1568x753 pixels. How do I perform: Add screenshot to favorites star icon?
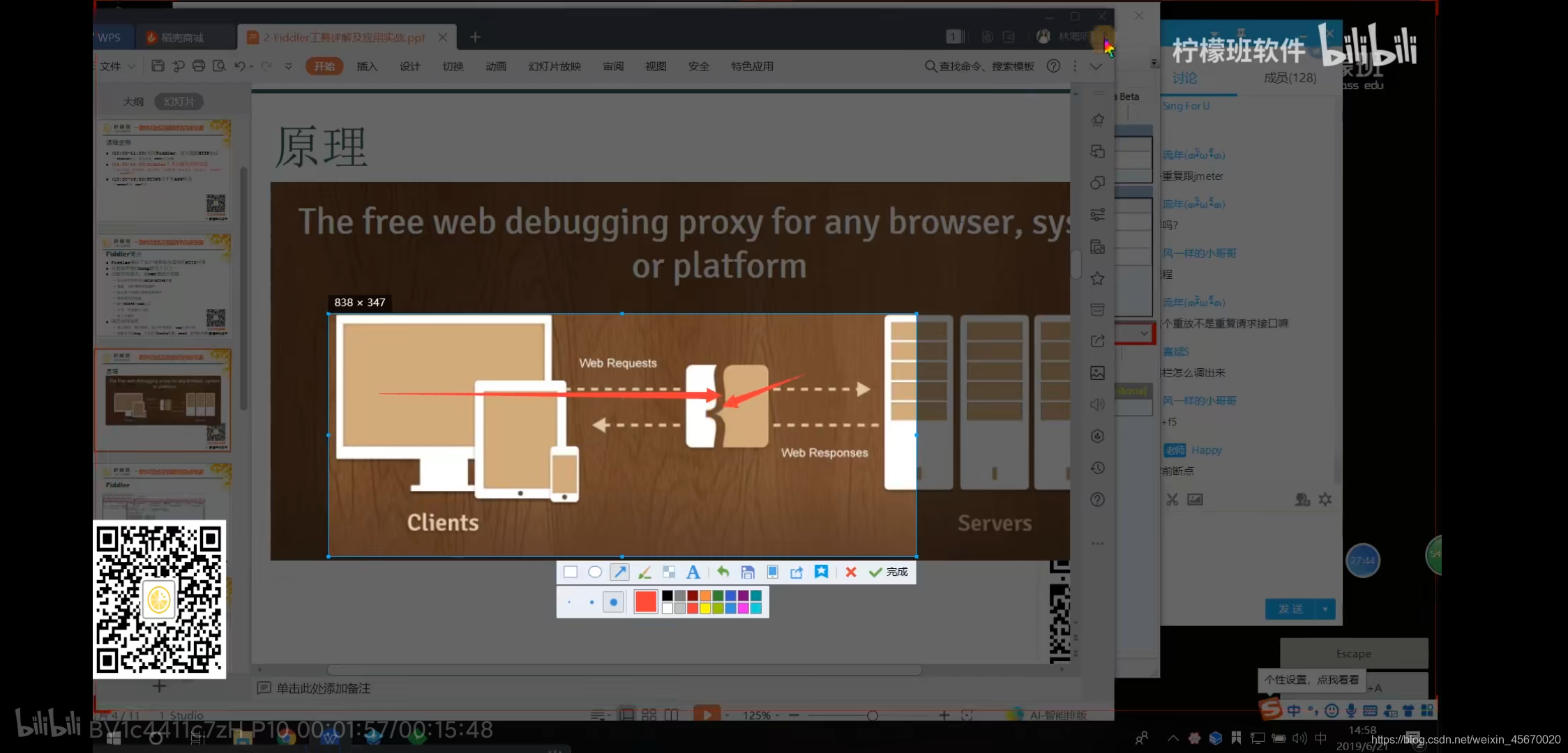pyautogui.click(x=822, y=572)
